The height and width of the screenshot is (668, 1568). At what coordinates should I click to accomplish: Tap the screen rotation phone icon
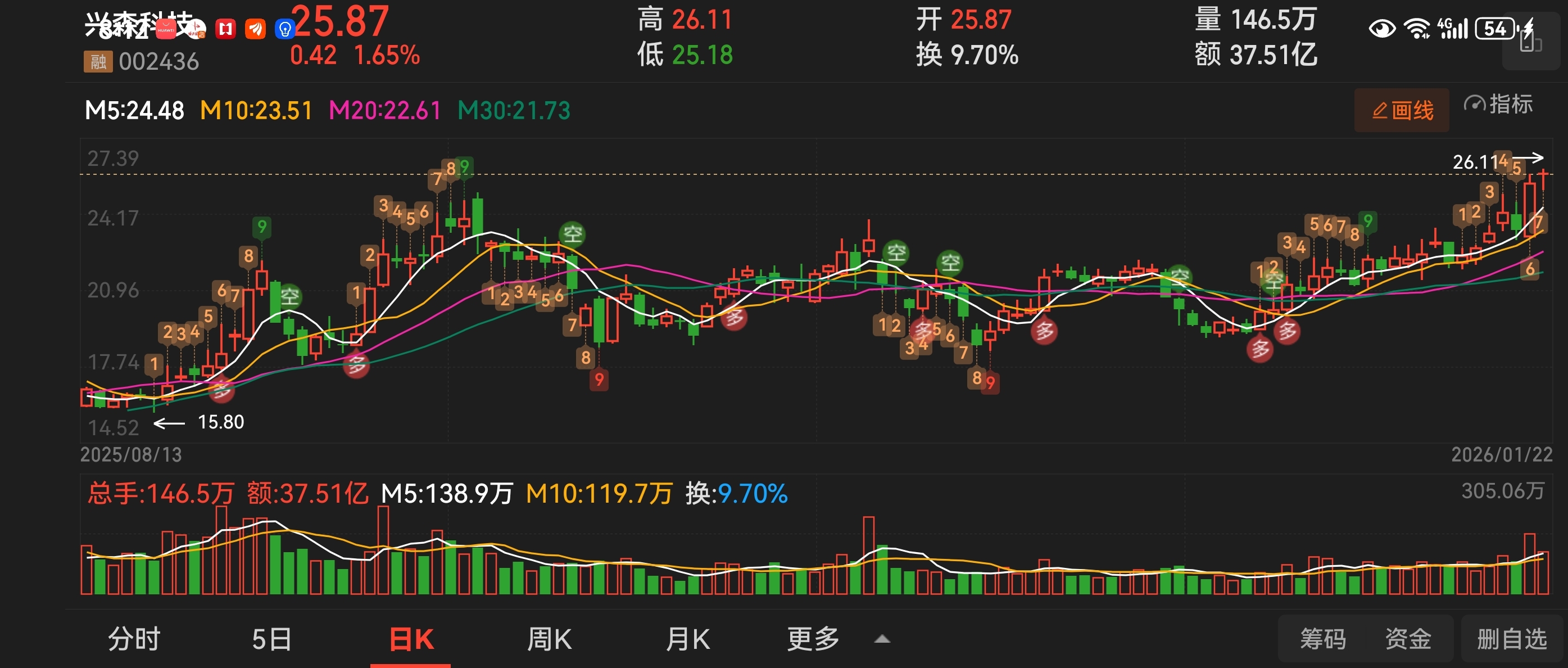(1530, 43)
